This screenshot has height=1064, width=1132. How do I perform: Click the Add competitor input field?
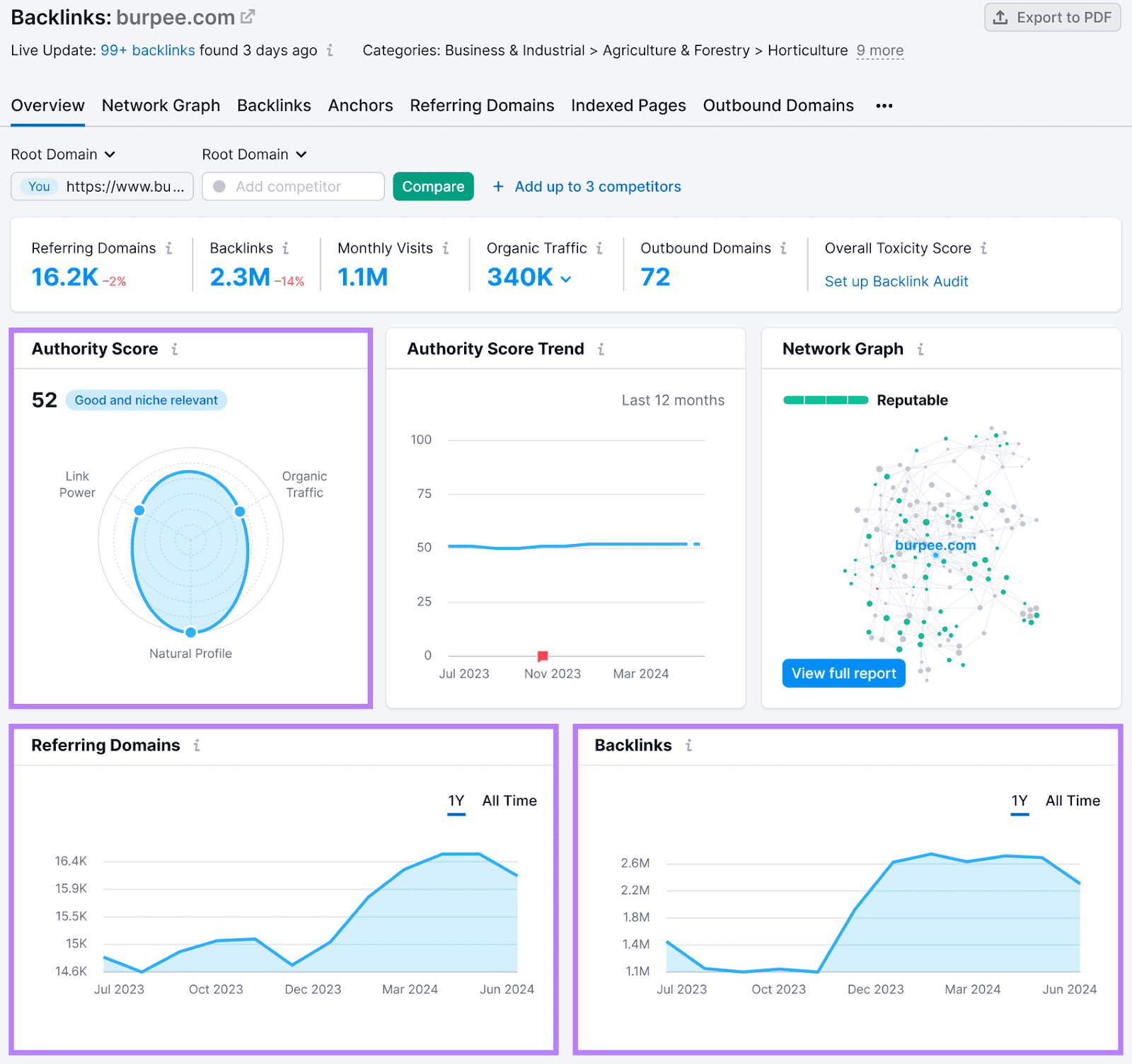293,186
